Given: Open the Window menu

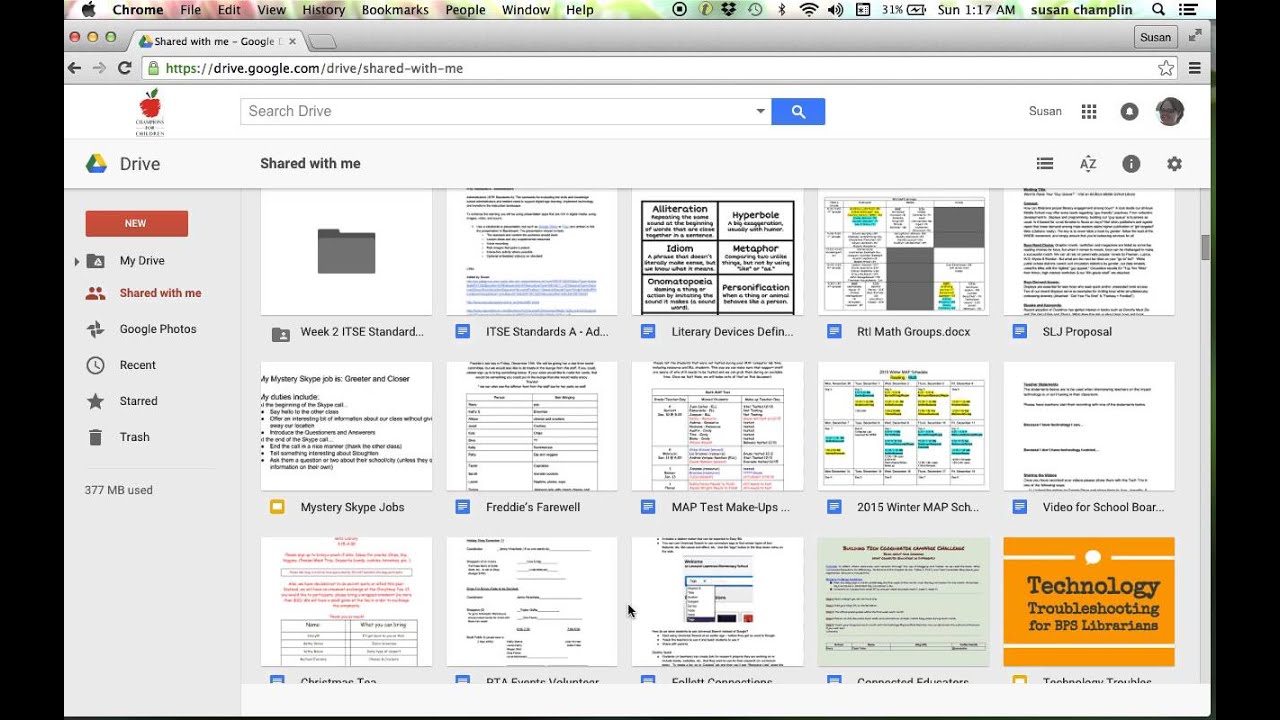Looking at the screenshot, I should (x=526, y=10).
